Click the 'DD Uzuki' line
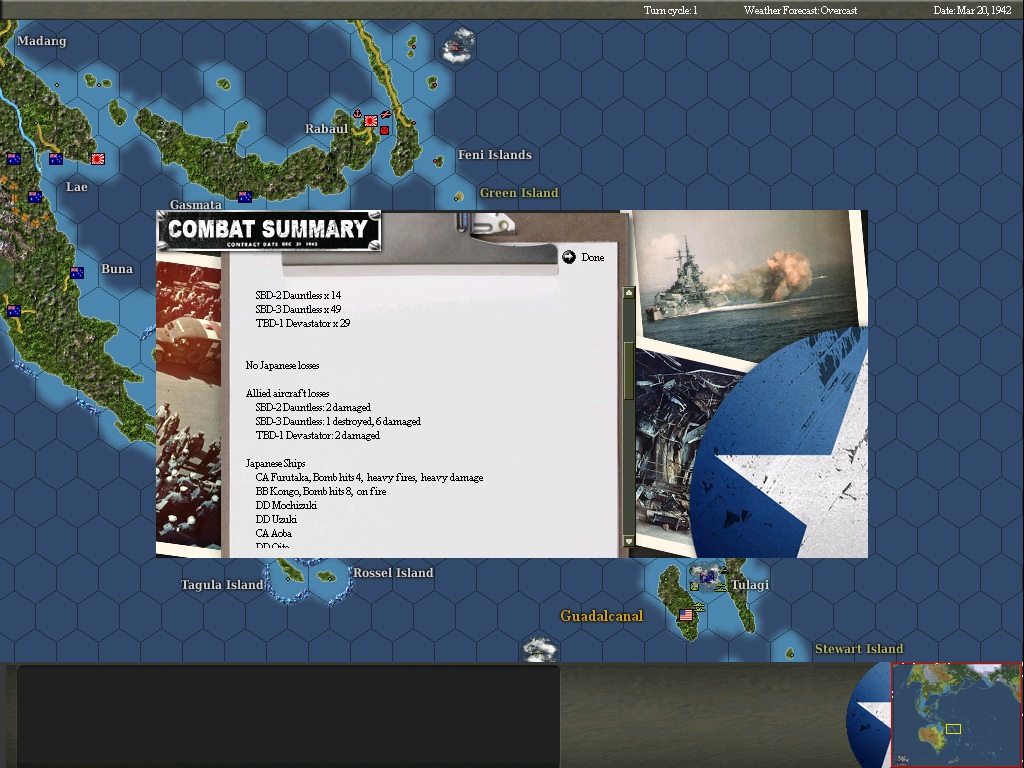 pos(276,519)
